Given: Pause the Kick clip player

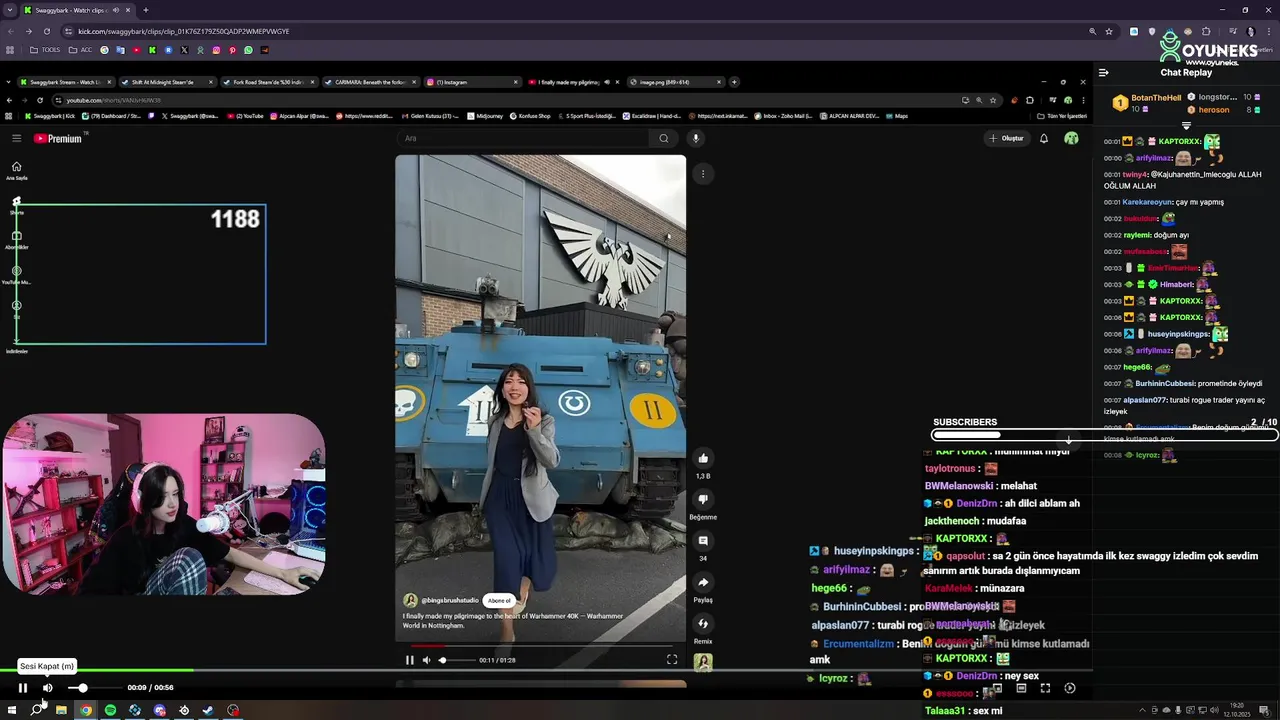Looking at the screenshot, I should [22, 688].
